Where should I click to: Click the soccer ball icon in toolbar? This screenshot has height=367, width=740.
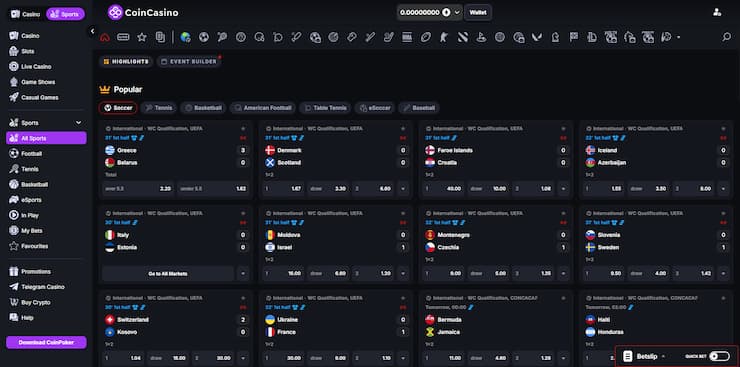coord(204,37)
